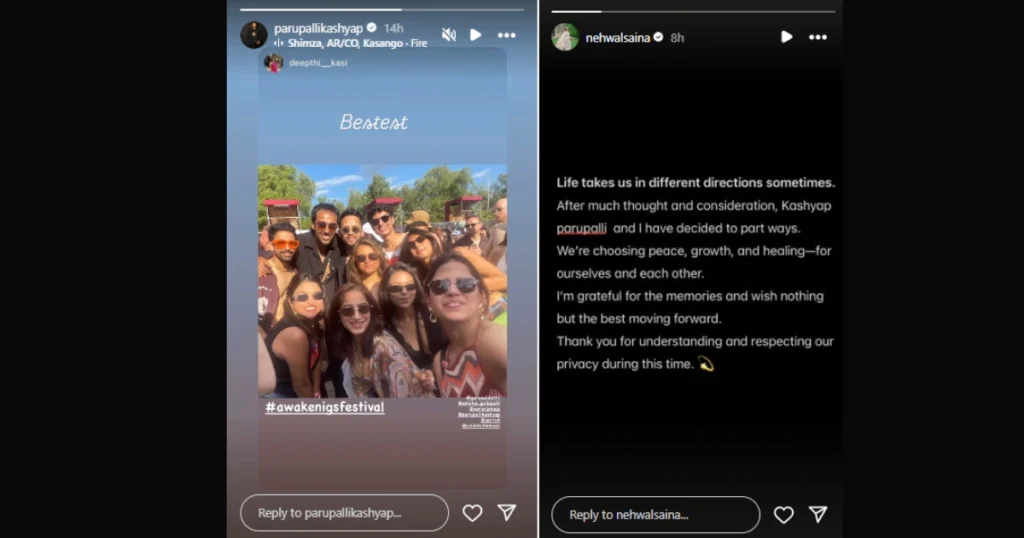Unmute sound on parupallikashyap story
The height and width of the screenshot is (538, 1024).
tap(449, 35)
